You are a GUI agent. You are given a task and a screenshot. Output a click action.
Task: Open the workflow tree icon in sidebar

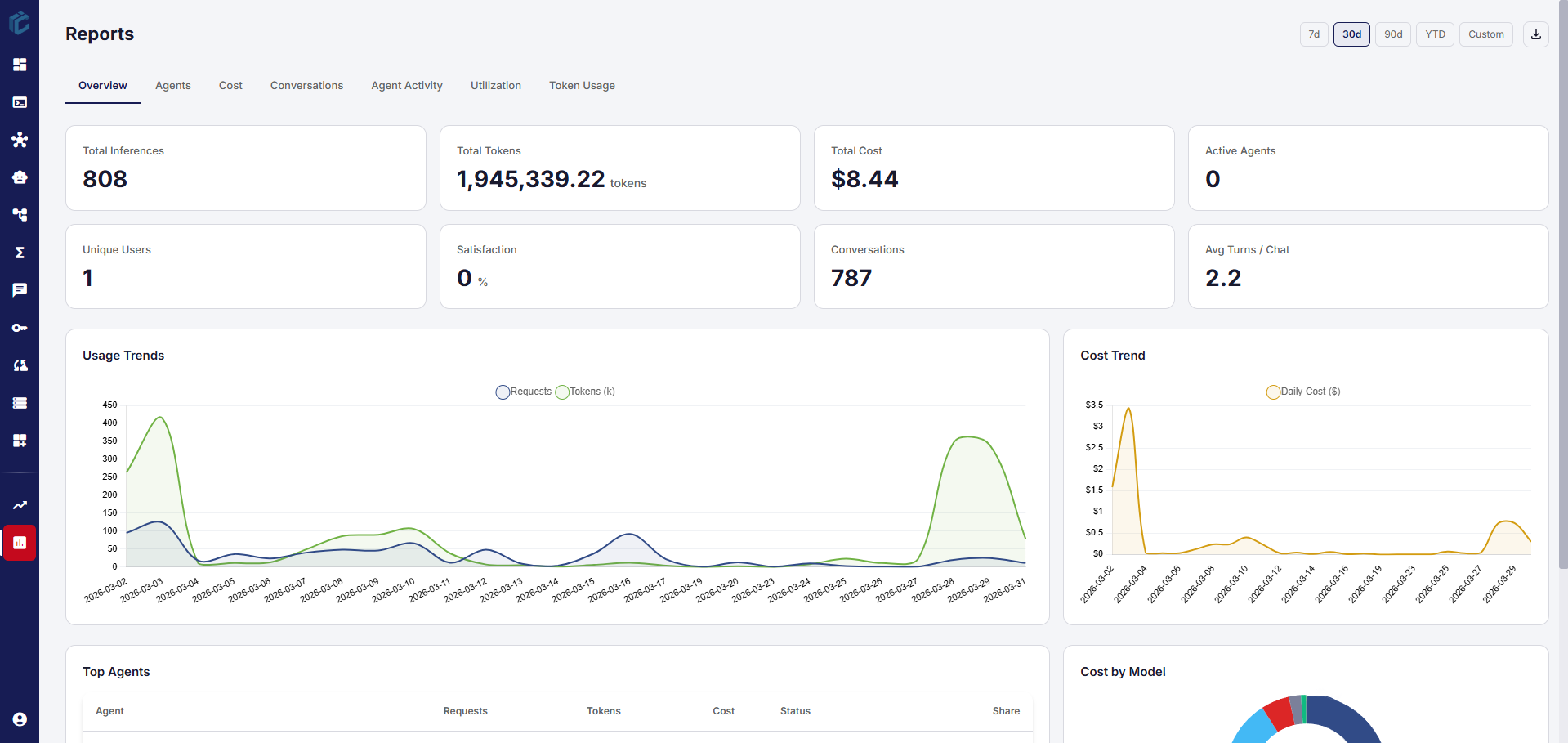click(x=20, y=215)
